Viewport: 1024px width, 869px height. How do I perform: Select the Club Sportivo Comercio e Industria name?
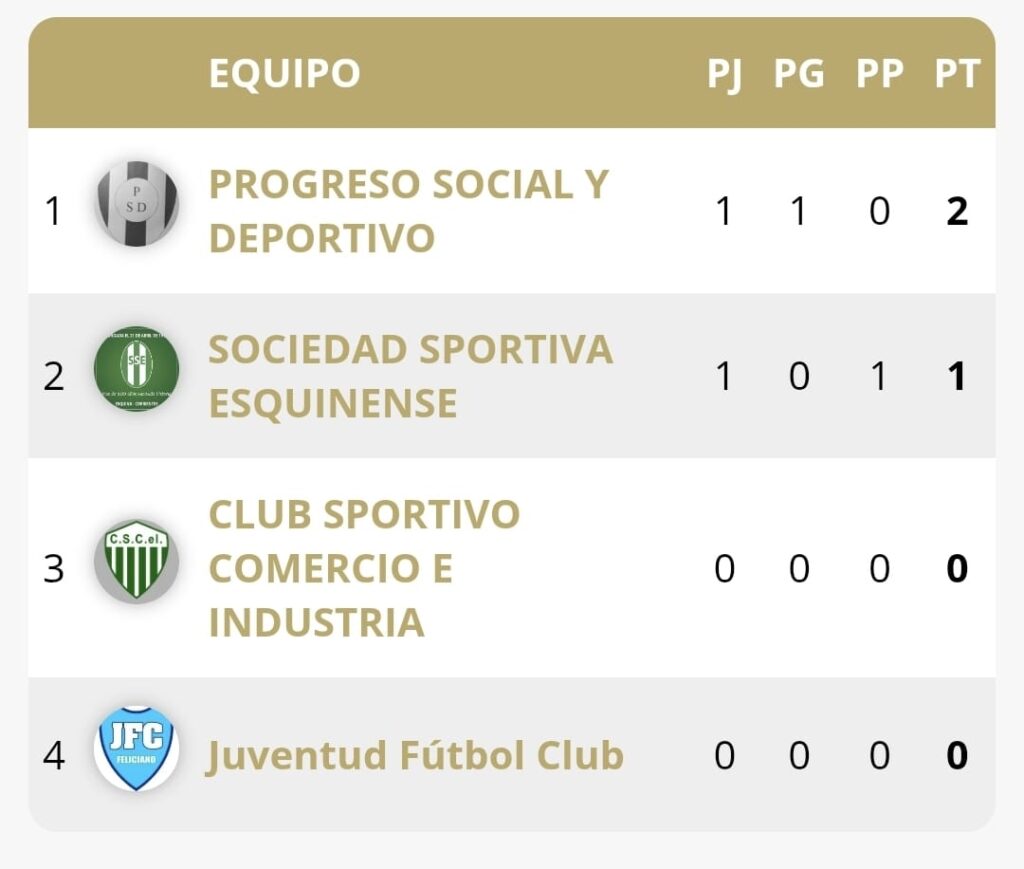(x=364, y=568)
